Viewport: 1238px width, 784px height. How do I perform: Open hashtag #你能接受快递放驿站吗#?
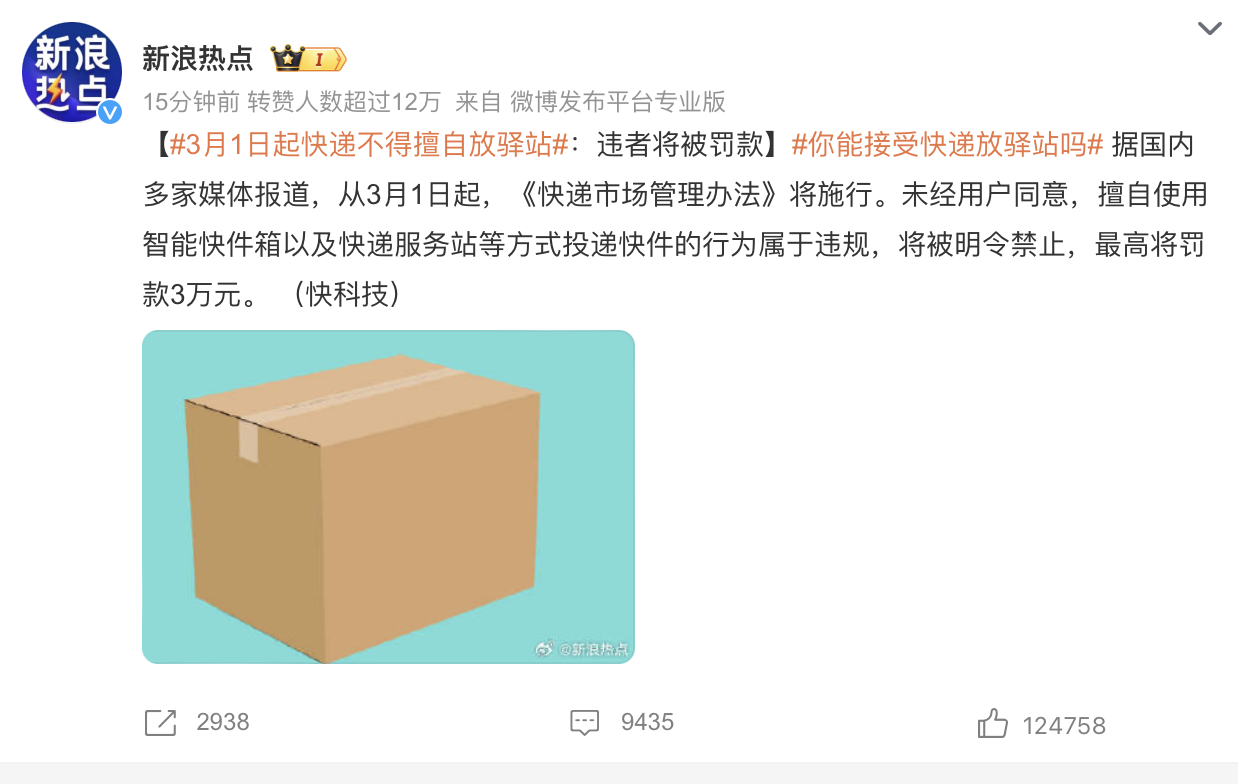pos(947,146)
